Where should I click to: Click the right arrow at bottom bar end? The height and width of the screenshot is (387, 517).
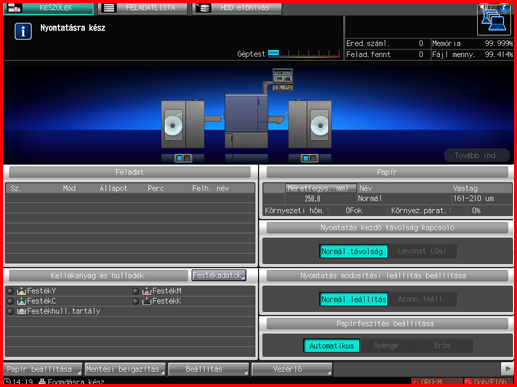pyautogui.click(x=508, y=369)
